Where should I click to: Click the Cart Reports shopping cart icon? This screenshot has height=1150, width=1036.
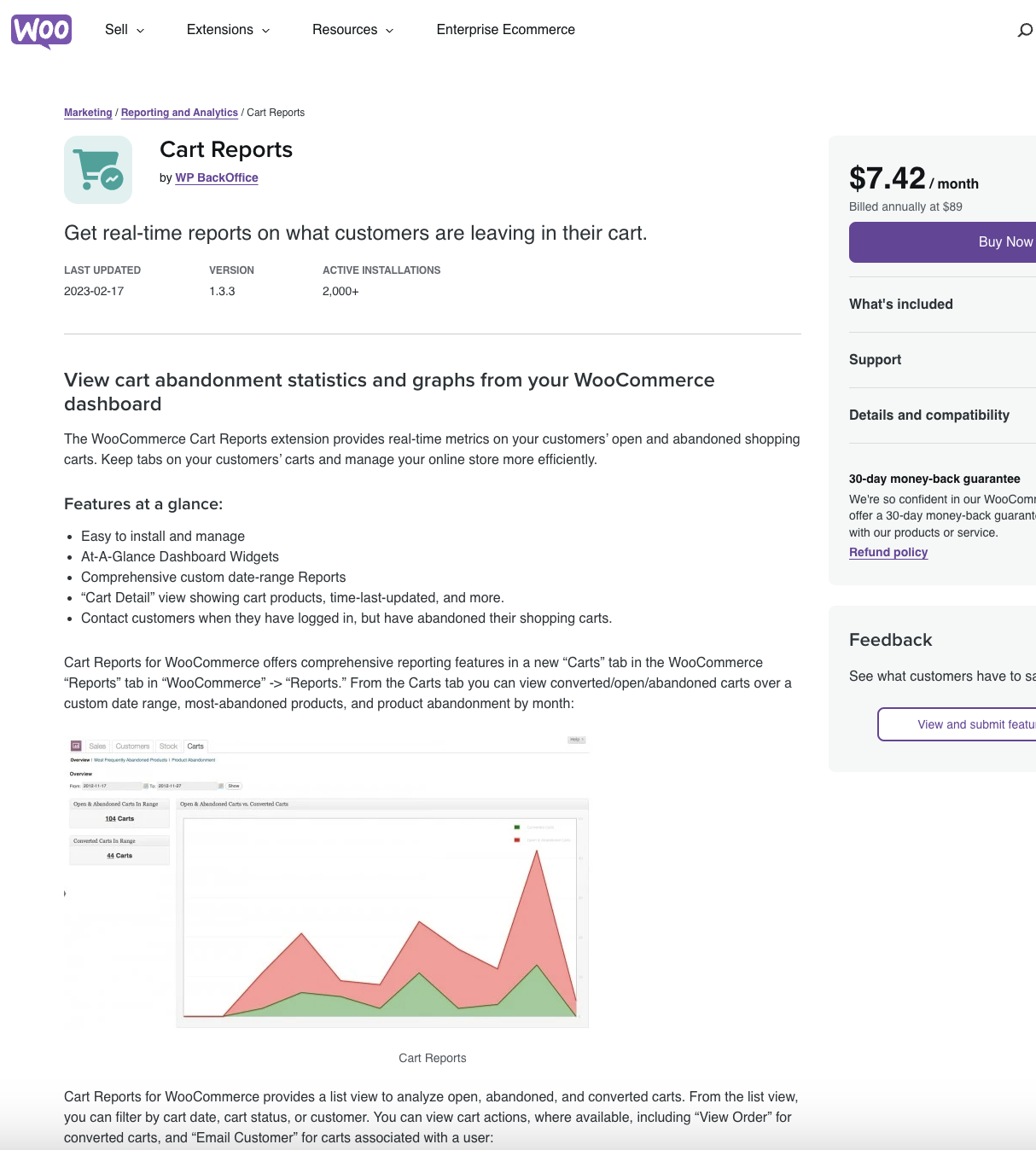tap(97, 169)
